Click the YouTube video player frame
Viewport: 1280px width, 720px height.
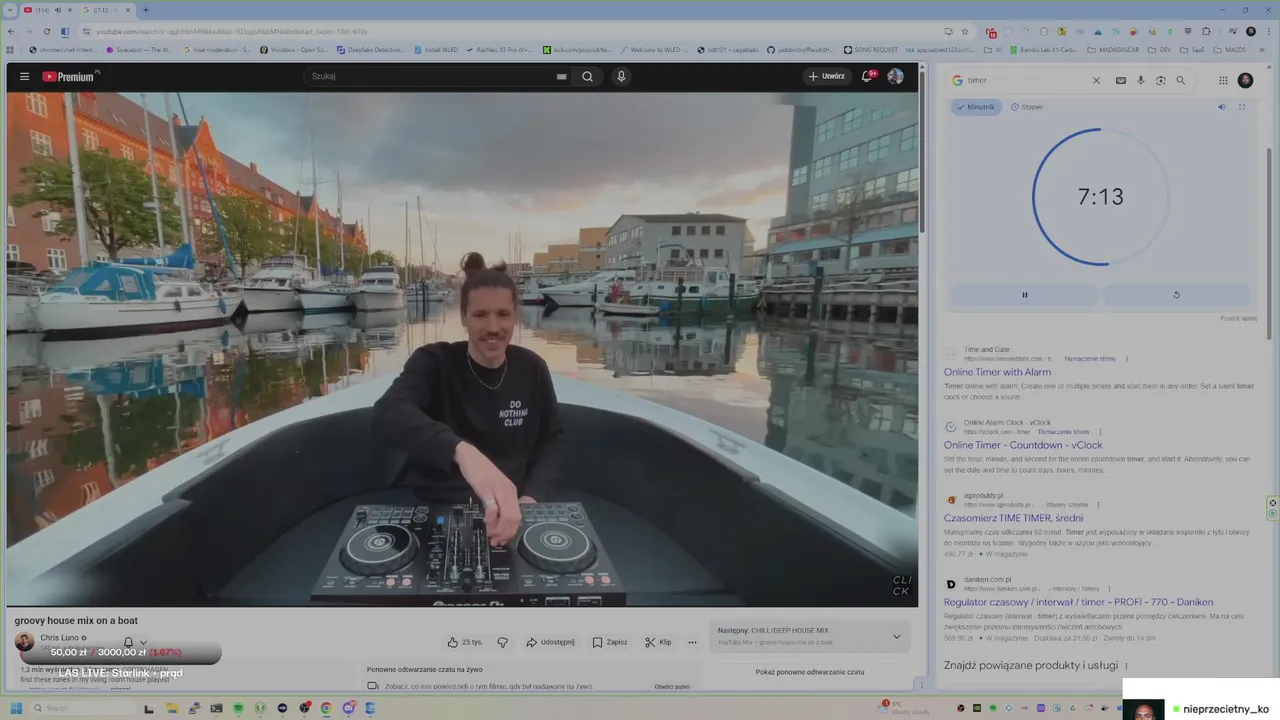tap(462, 349)
